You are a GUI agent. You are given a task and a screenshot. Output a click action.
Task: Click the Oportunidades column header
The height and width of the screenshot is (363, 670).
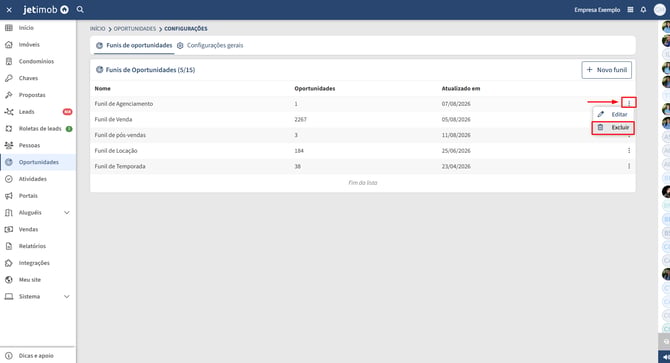314,88
